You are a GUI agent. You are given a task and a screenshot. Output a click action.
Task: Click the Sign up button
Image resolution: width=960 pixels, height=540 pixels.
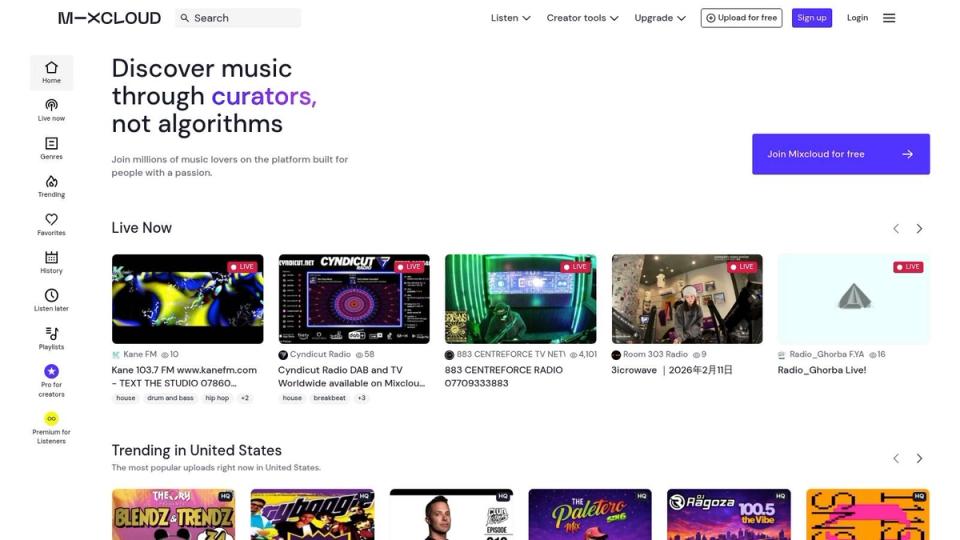tap(812, 18)
